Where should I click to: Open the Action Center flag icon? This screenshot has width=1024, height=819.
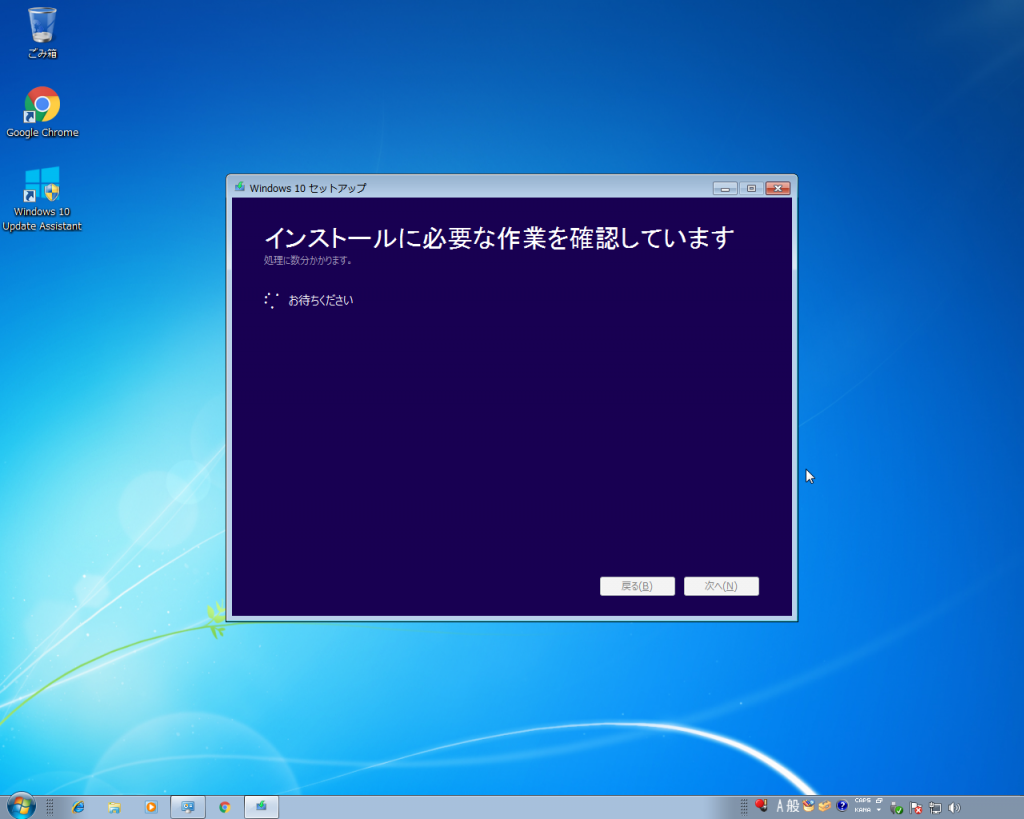tap(915, 806)
